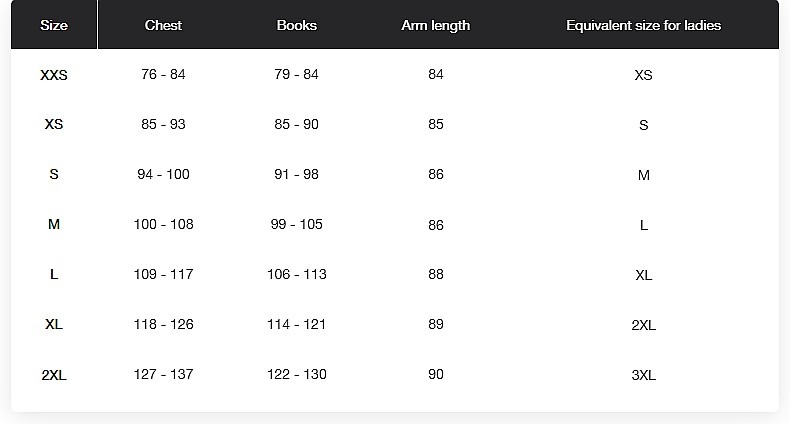Click the Books column header

click(297, 25)
